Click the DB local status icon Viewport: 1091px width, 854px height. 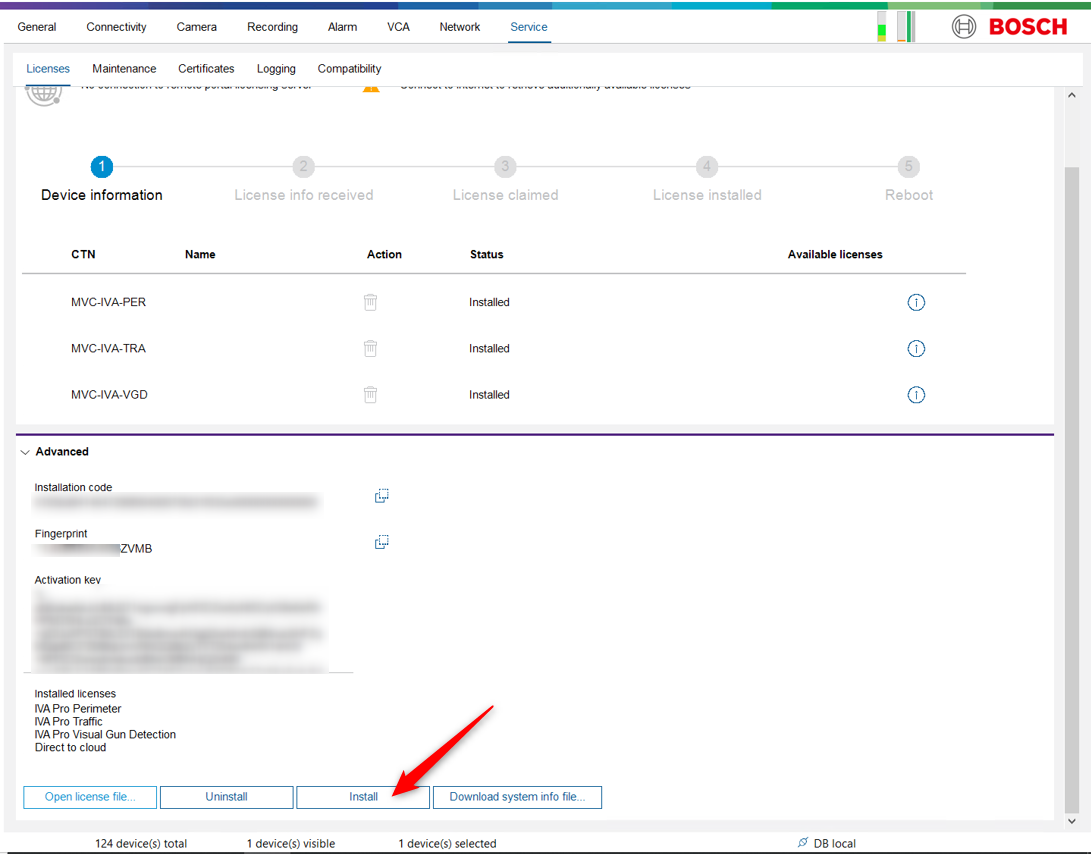coord(802,843)
